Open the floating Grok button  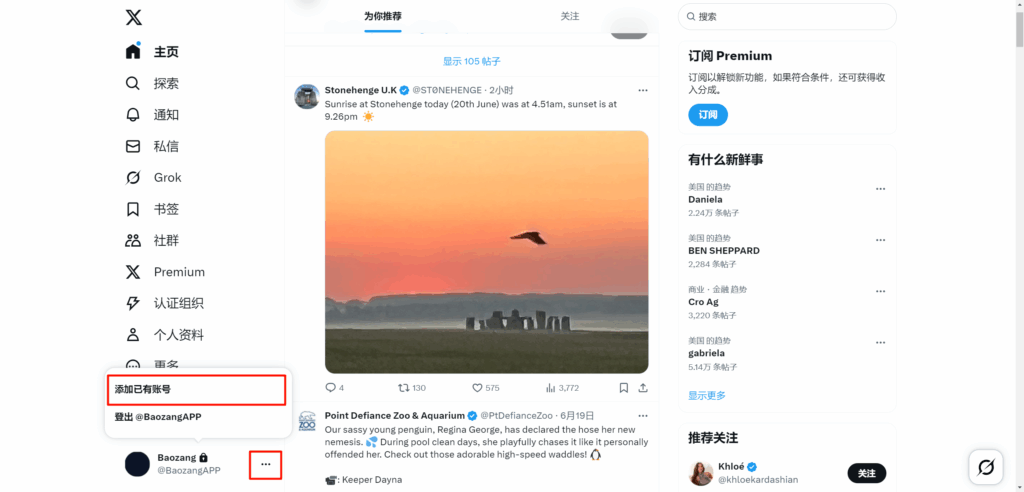(986, 467)
